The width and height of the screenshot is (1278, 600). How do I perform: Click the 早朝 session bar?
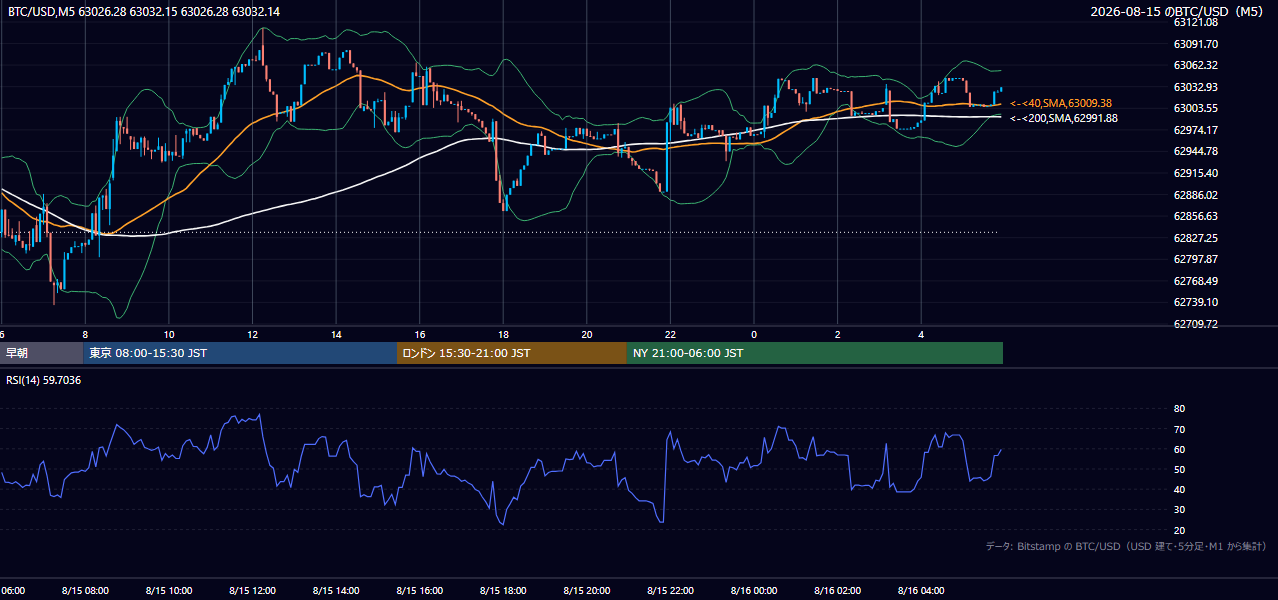[41, 353]
